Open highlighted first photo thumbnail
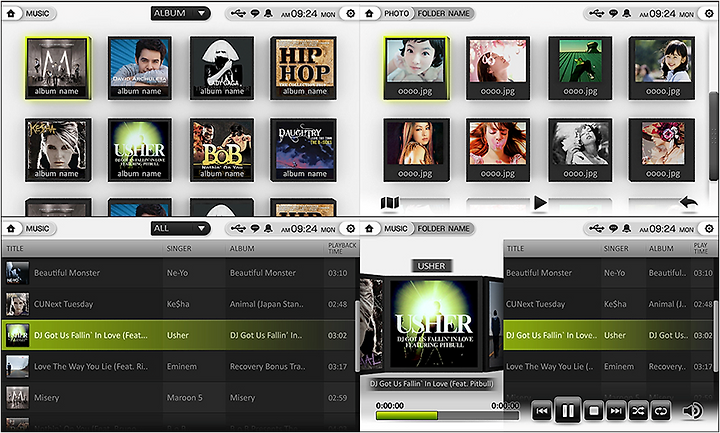This screenshot has width=720, height=433. pyautogui.click(x=416, y=67)
